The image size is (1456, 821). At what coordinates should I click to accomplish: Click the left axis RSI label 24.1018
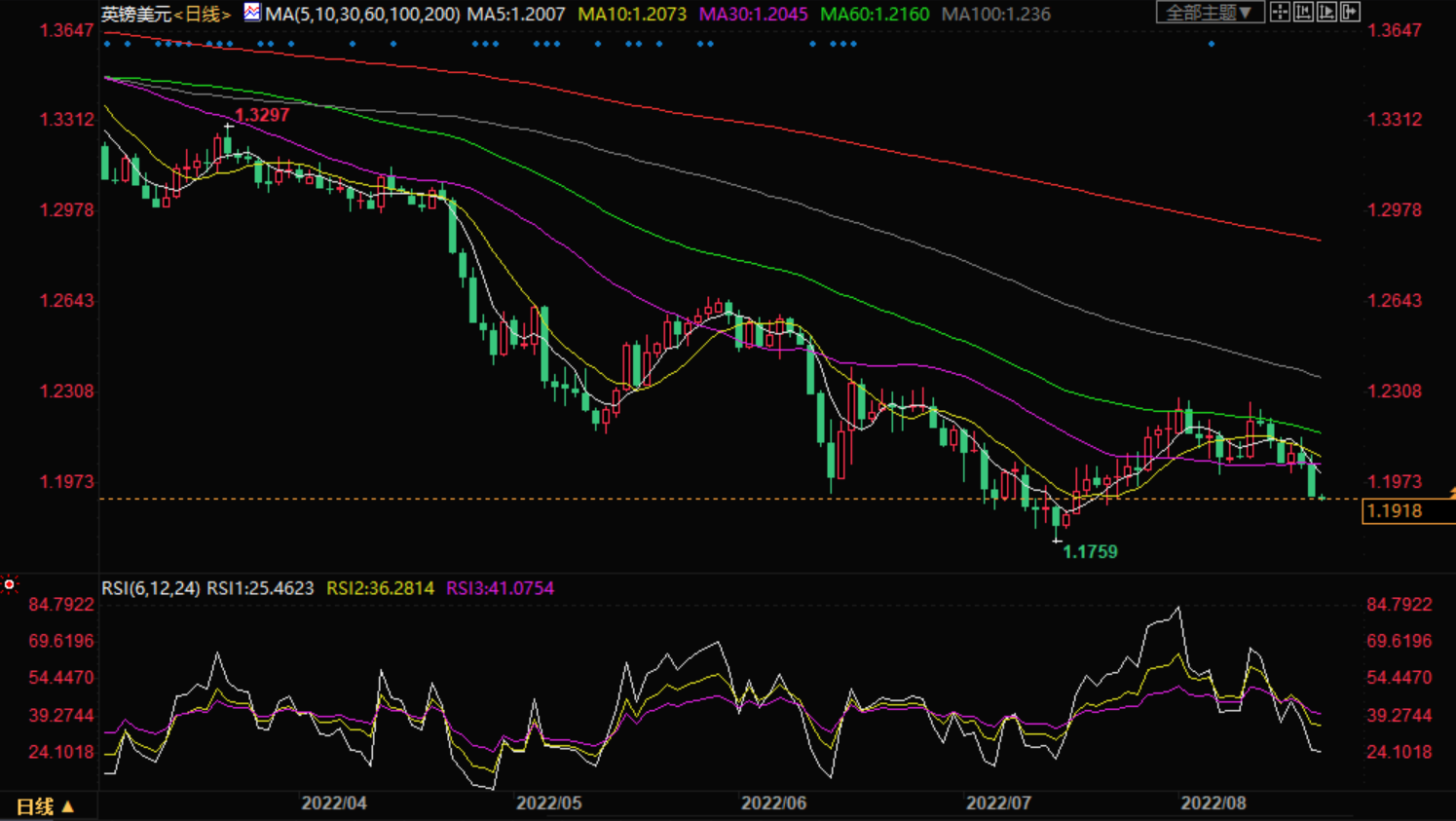61,752
